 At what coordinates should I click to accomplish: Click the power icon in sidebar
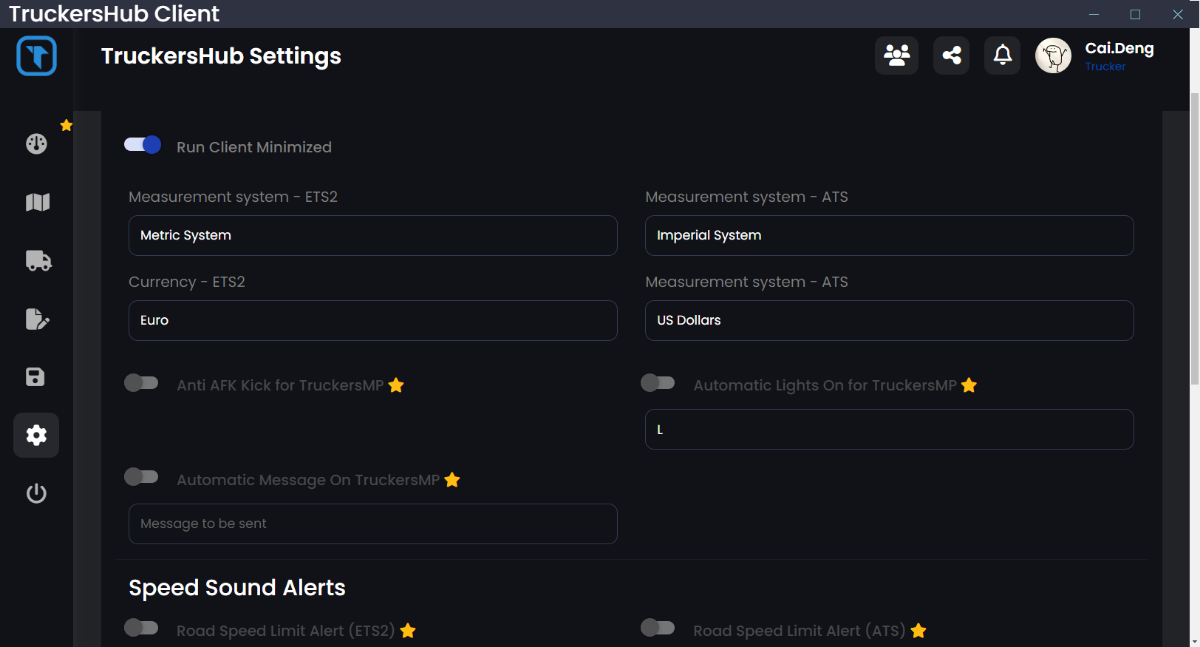point(36,493)
